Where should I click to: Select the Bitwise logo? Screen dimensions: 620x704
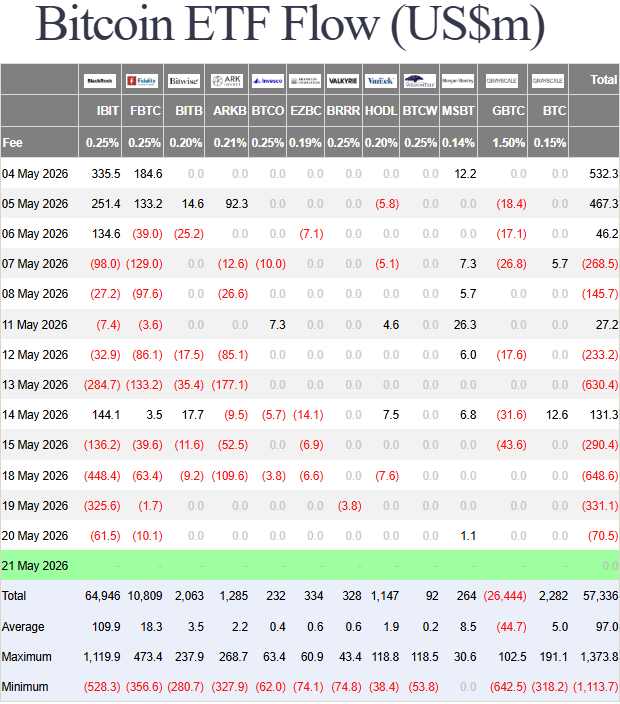click(184, 81)
